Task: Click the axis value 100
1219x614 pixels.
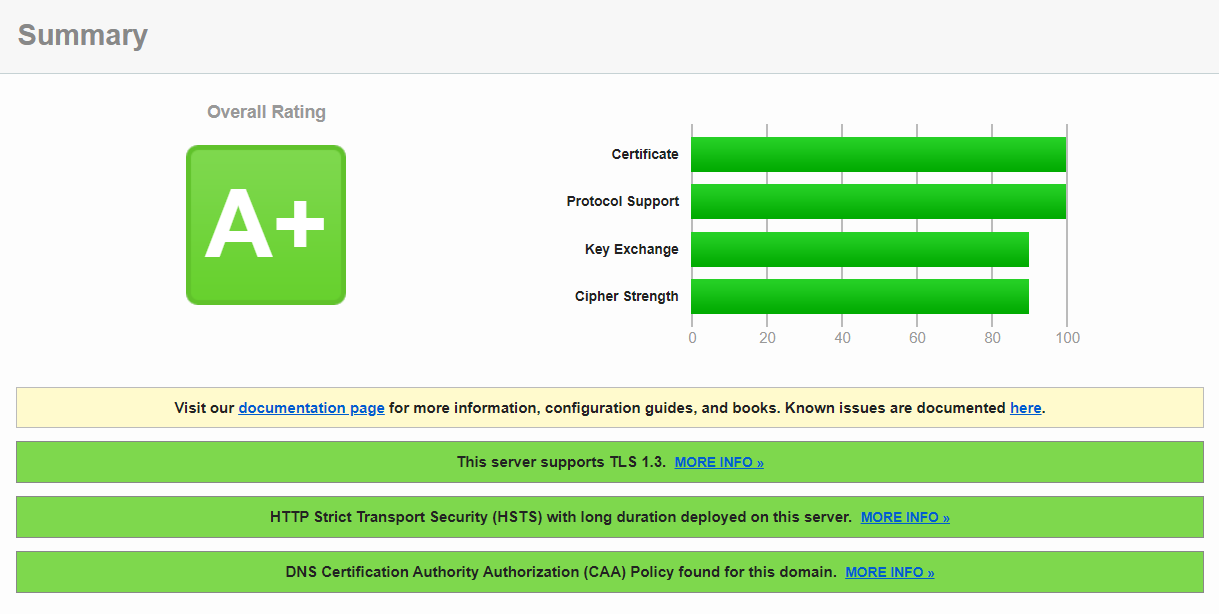Action: point(1068,338)
